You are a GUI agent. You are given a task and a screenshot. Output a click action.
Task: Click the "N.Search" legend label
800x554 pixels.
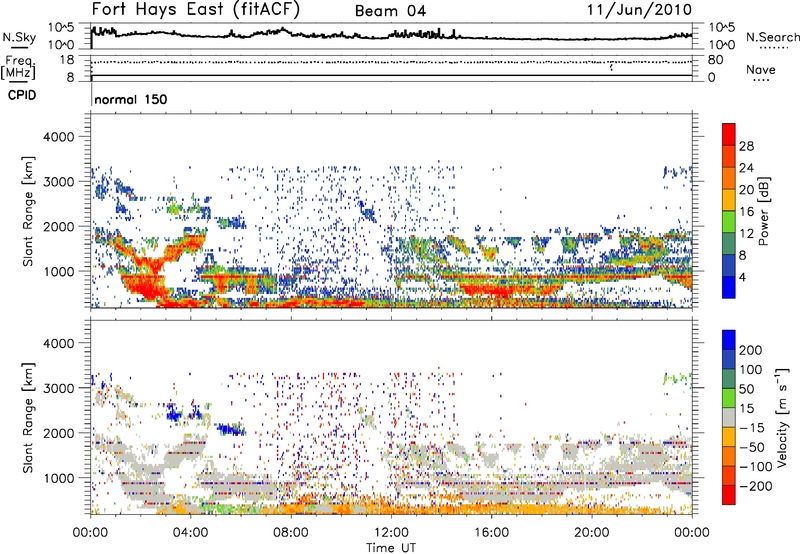point(772,37)
